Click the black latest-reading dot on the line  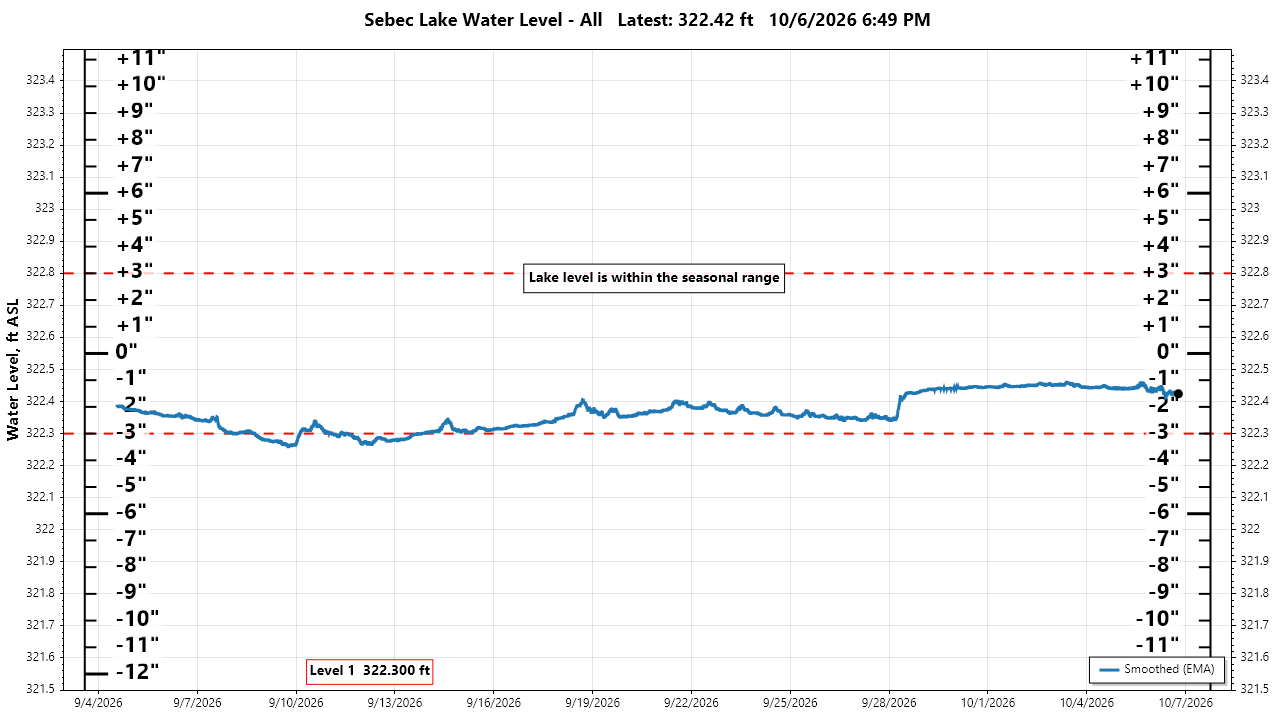[1178, 394]
